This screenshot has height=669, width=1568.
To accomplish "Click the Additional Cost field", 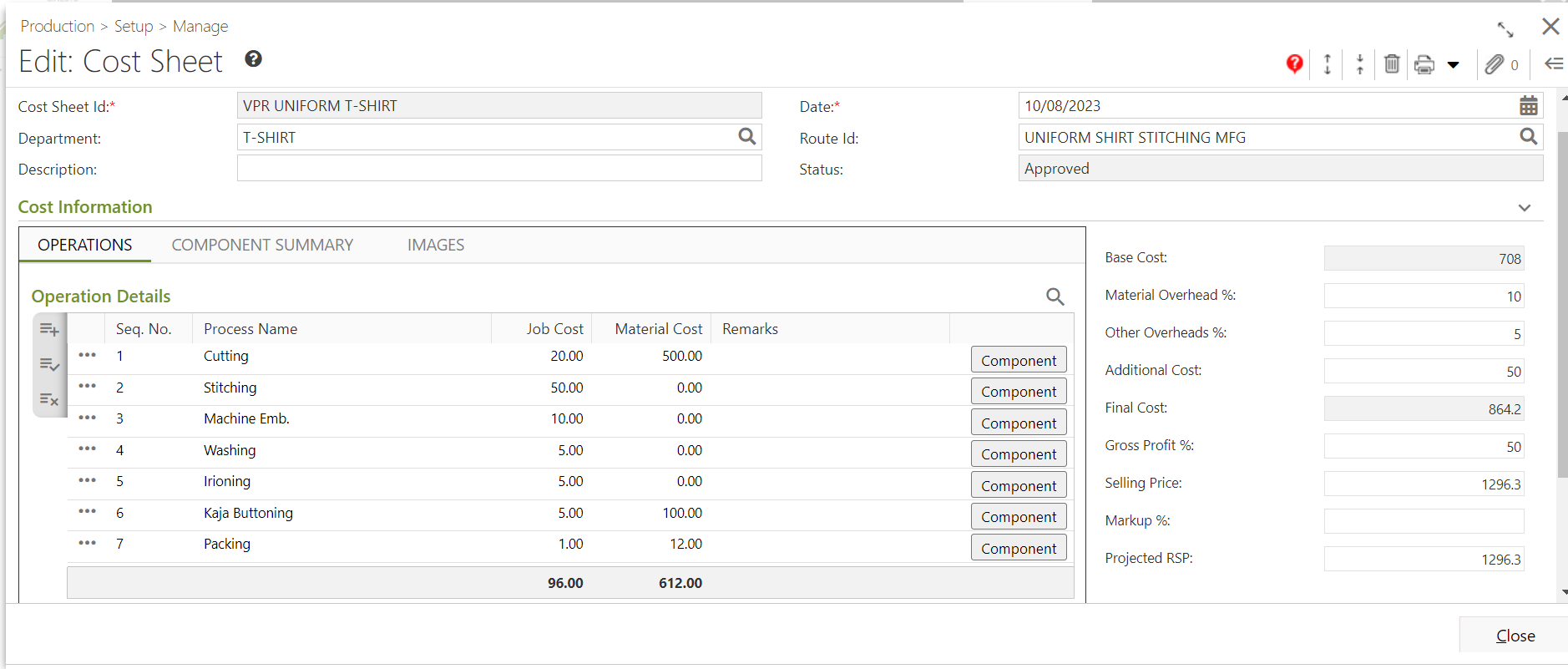I will [1424, 371].
